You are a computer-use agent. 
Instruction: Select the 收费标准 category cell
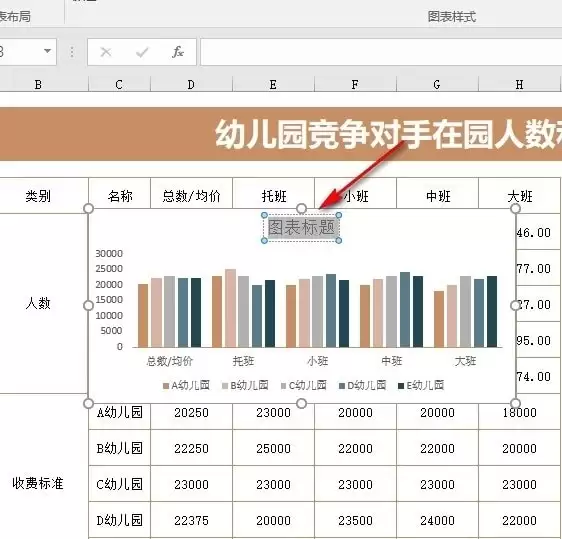point(38,484)
